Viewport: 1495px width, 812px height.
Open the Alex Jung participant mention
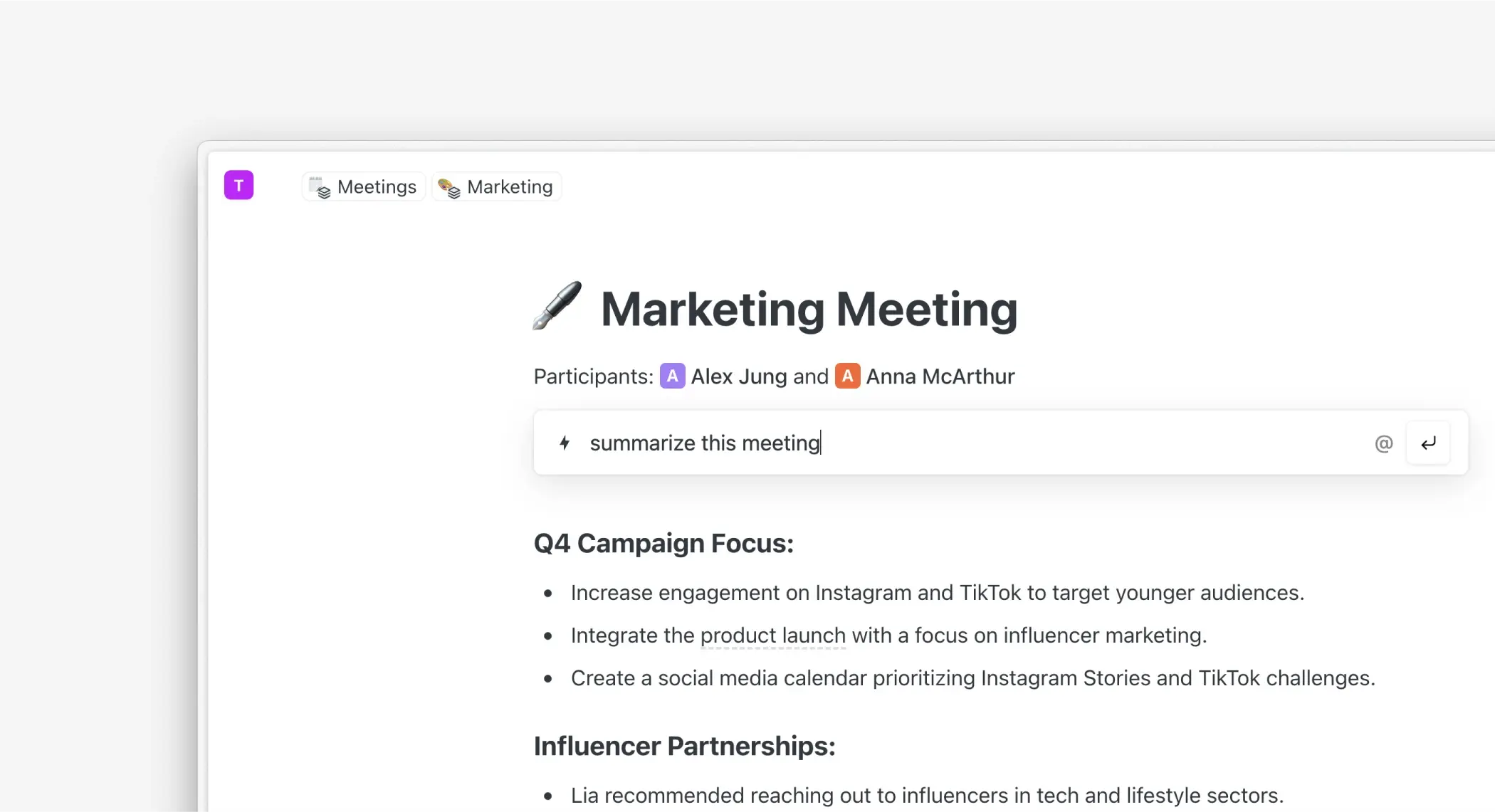739,376
